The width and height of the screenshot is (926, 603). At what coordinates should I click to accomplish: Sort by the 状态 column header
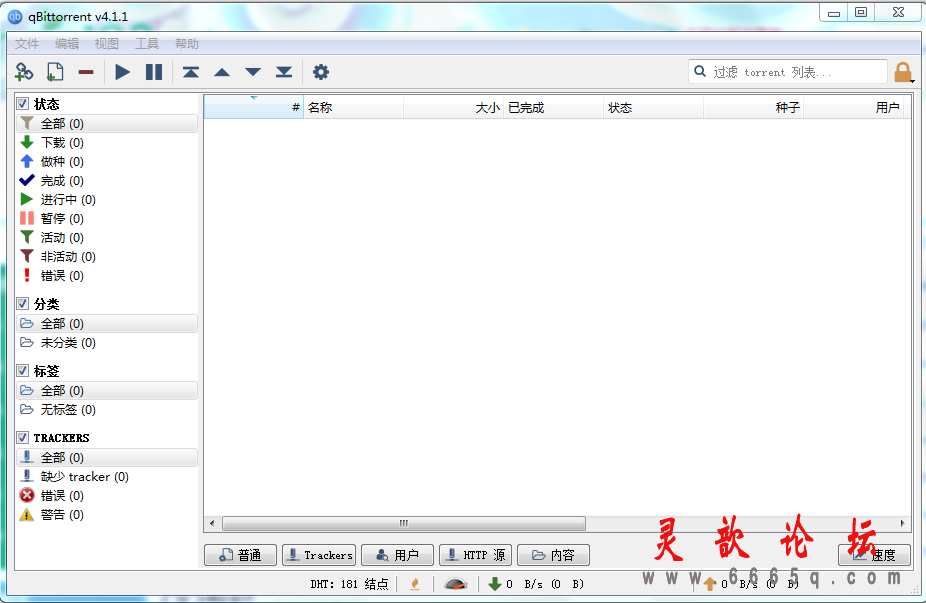(653, 107)
